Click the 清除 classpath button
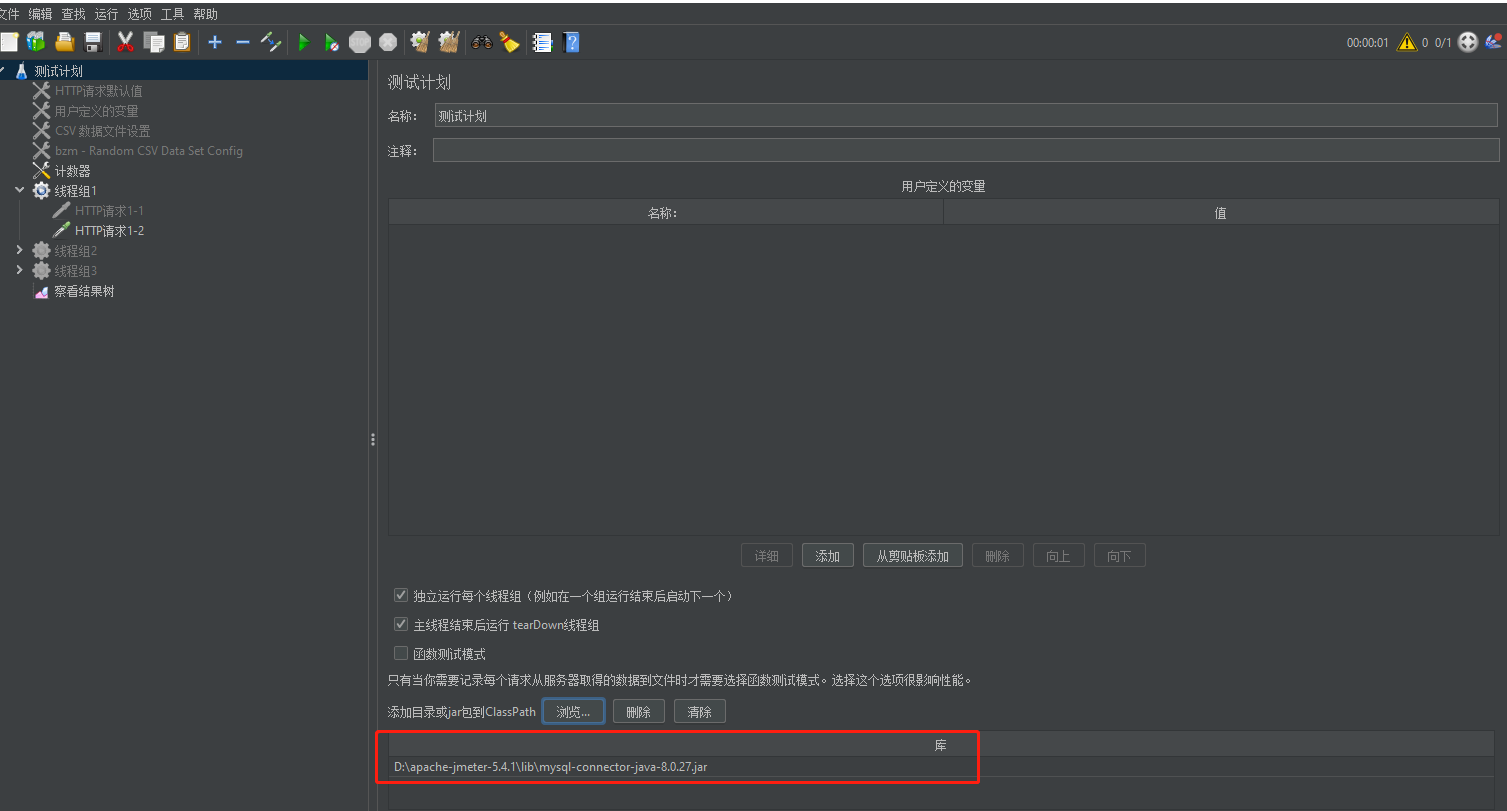The height and width of the screenshot is (811, 1507). click(700, 712)
